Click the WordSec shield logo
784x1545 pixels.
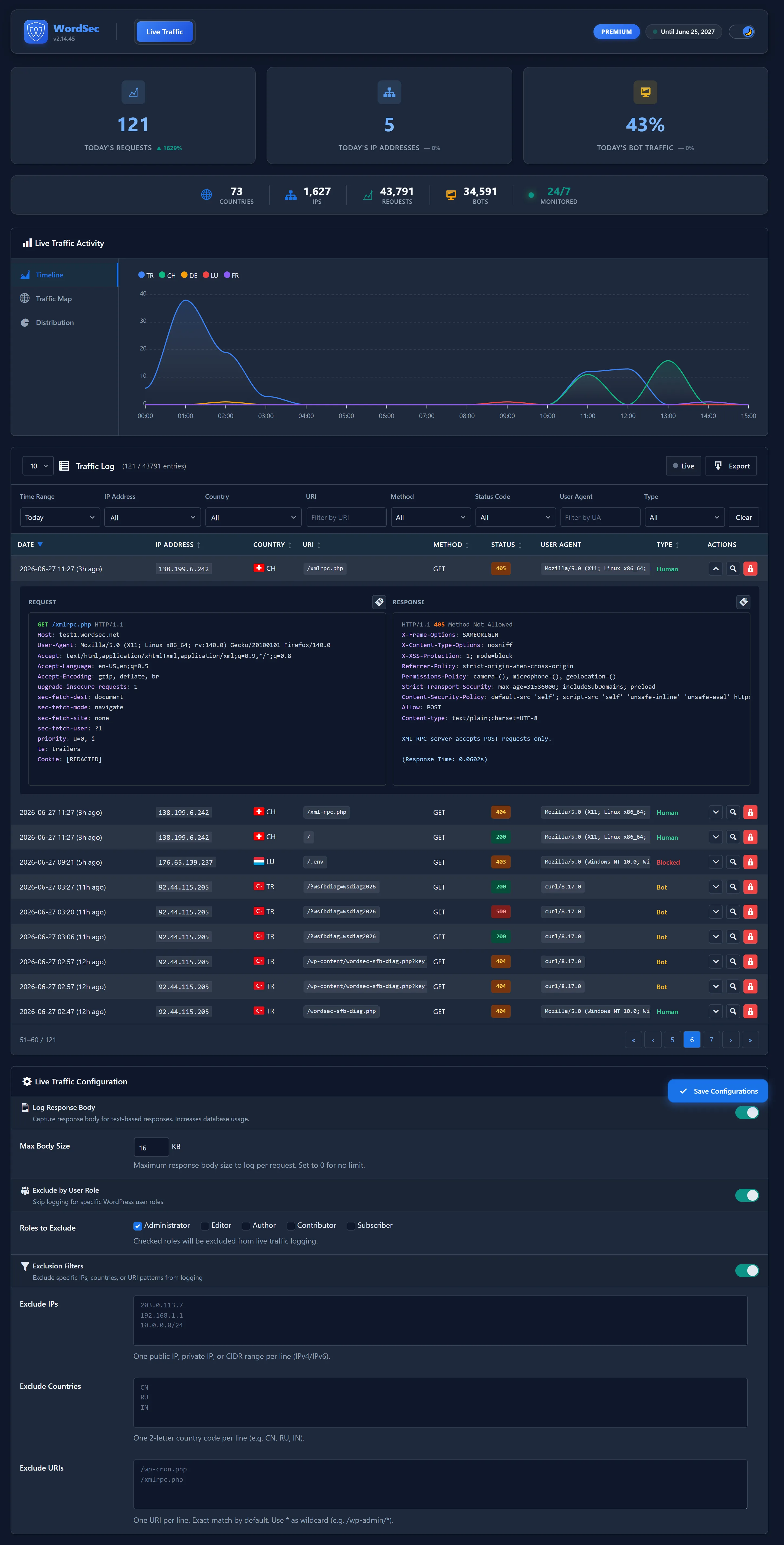click(35, 32)
